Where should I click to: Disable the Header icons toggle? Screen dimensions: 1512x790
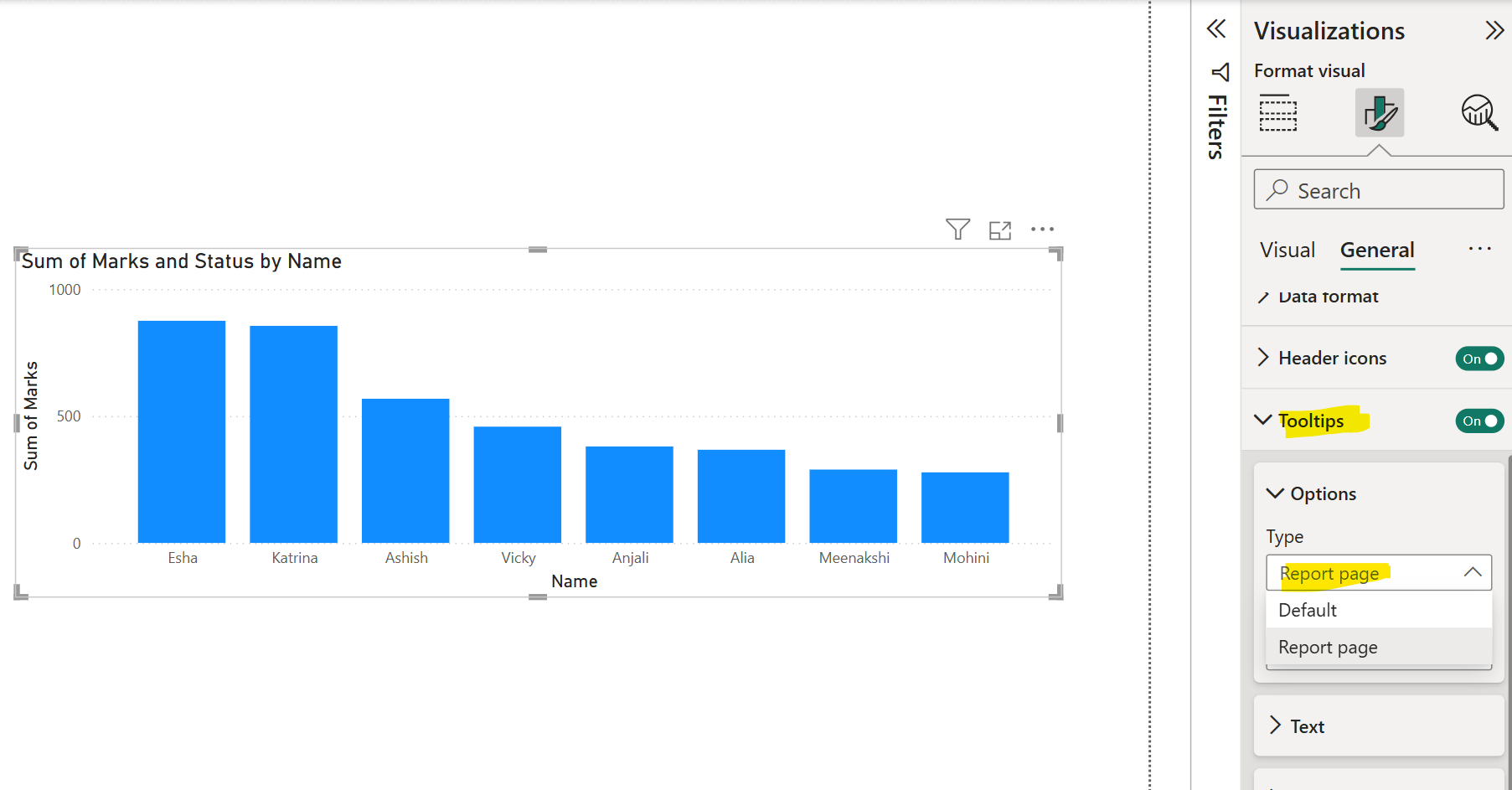(x=1479, y=358)
